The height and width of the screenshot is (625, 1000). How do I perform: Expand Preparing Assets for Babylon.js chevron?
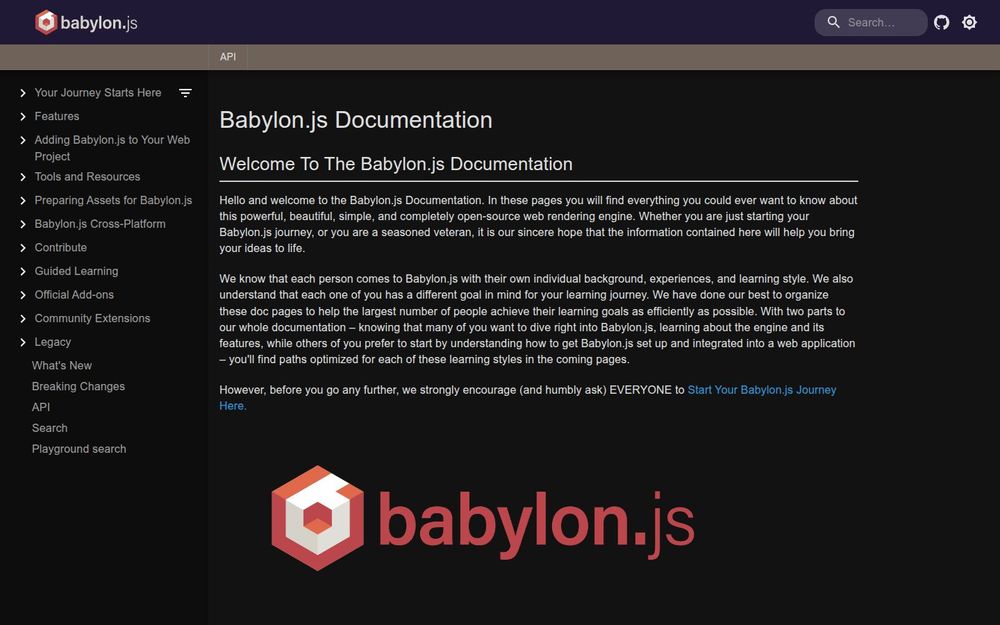click(23, 201)
